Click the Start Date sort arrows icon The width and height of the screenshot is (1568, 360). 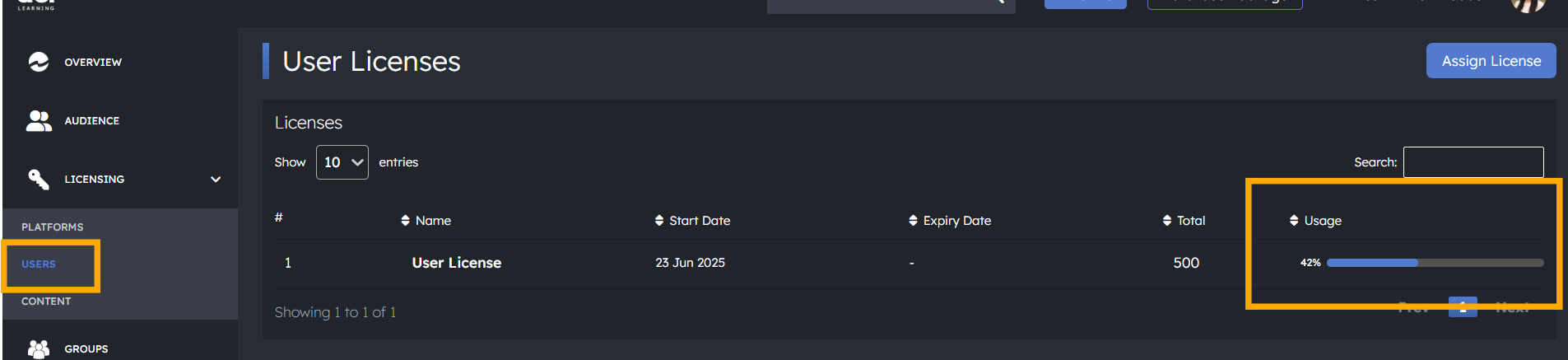click(659, 221)
